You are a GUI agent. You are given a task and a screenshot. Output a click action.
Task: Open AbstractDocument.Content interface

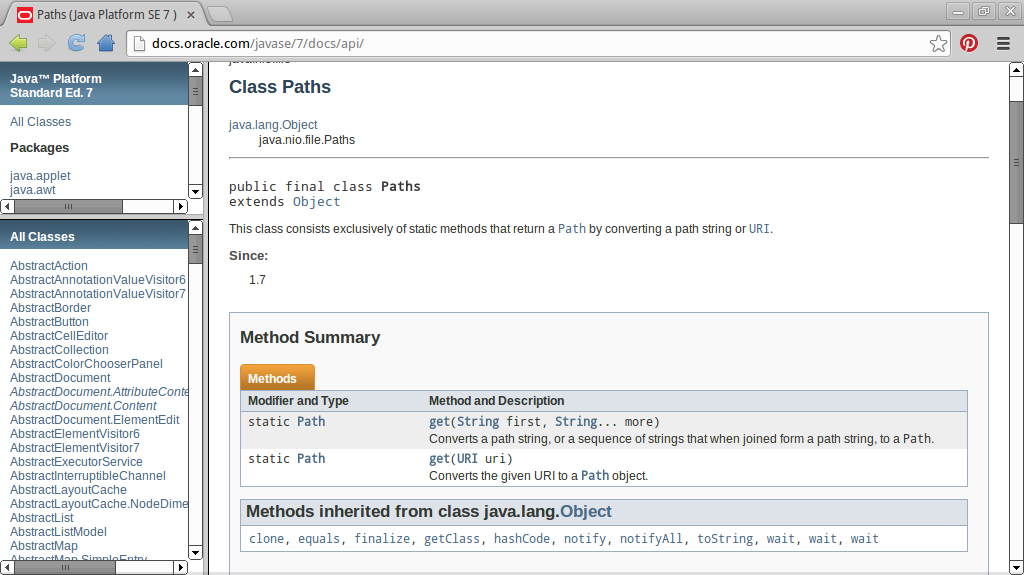83,406
